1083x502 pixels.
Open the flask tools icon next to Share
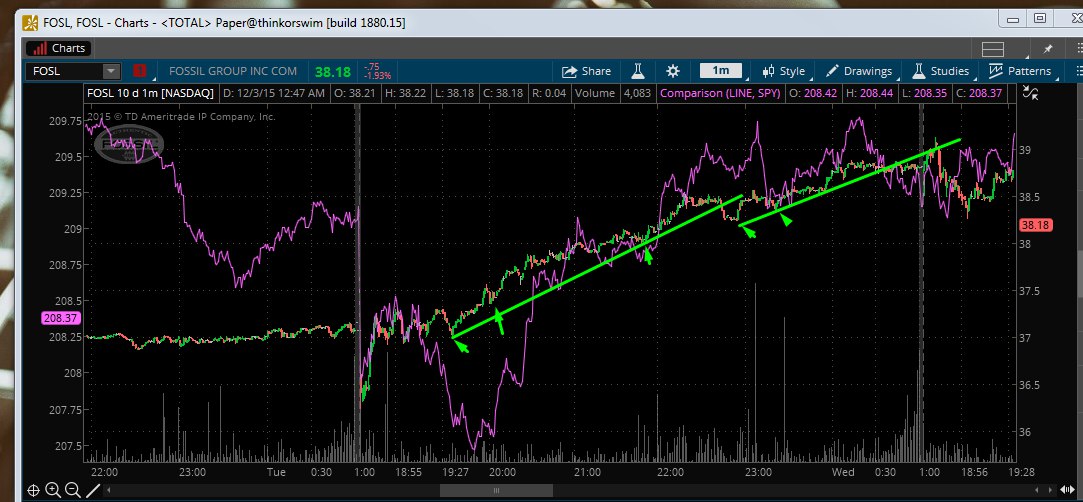click(638, 71)
